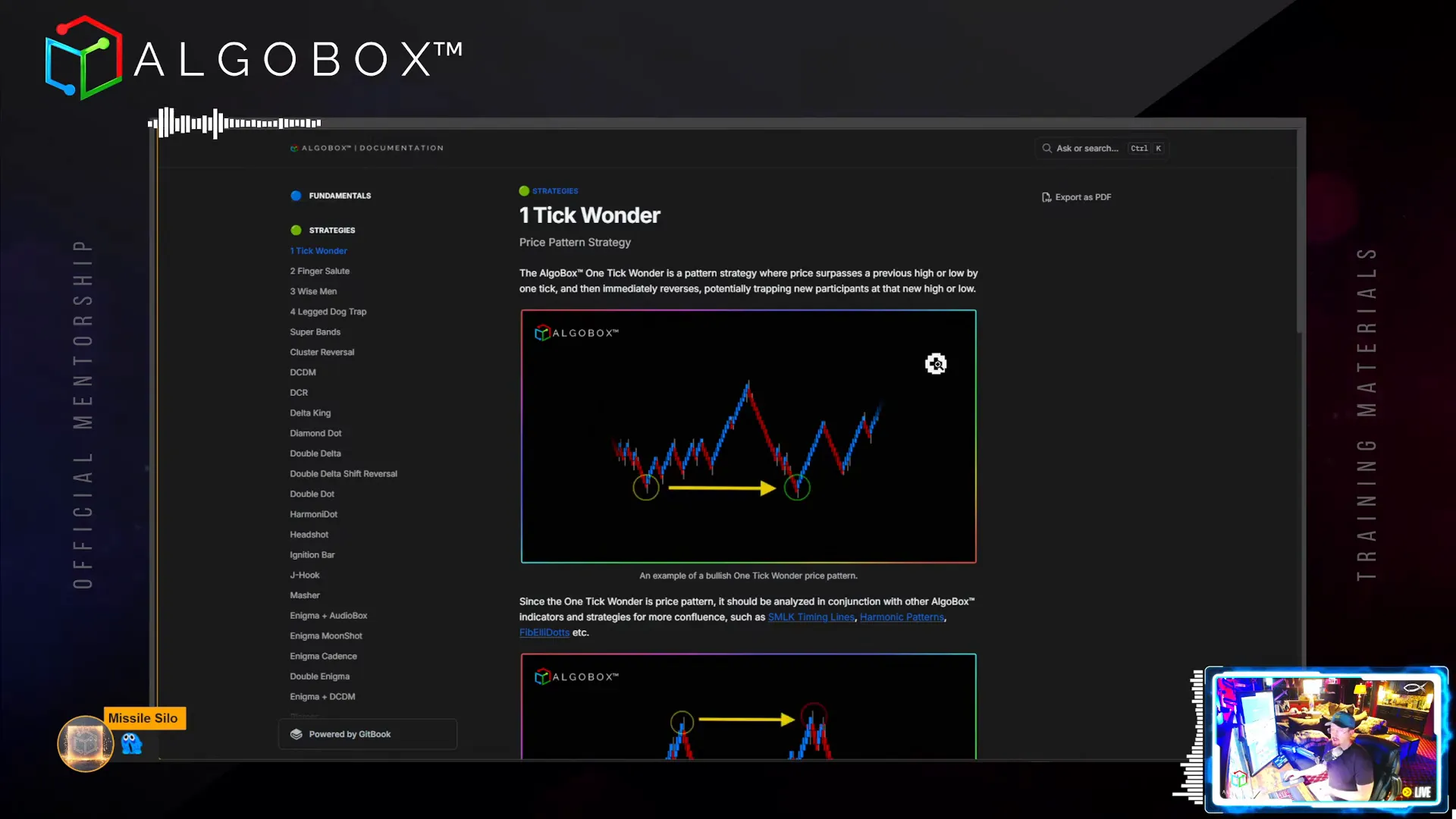
Task: Select 1 Tick Wonder in sidebar
Action: pyautogui.click(x=318, y=250)
